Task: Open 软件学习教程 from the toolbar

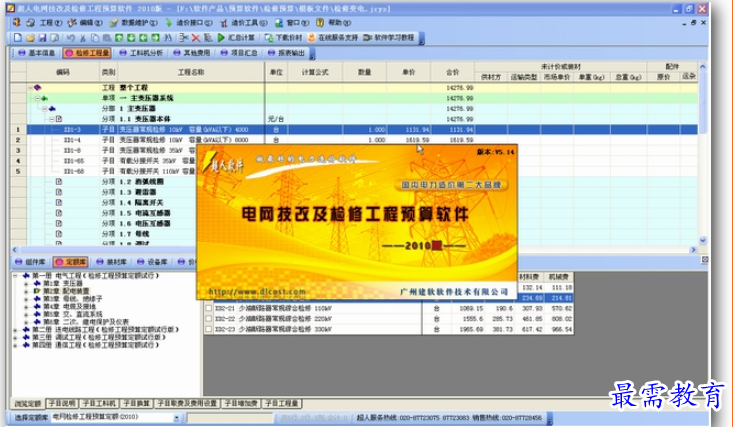Action: pos(389,37)
